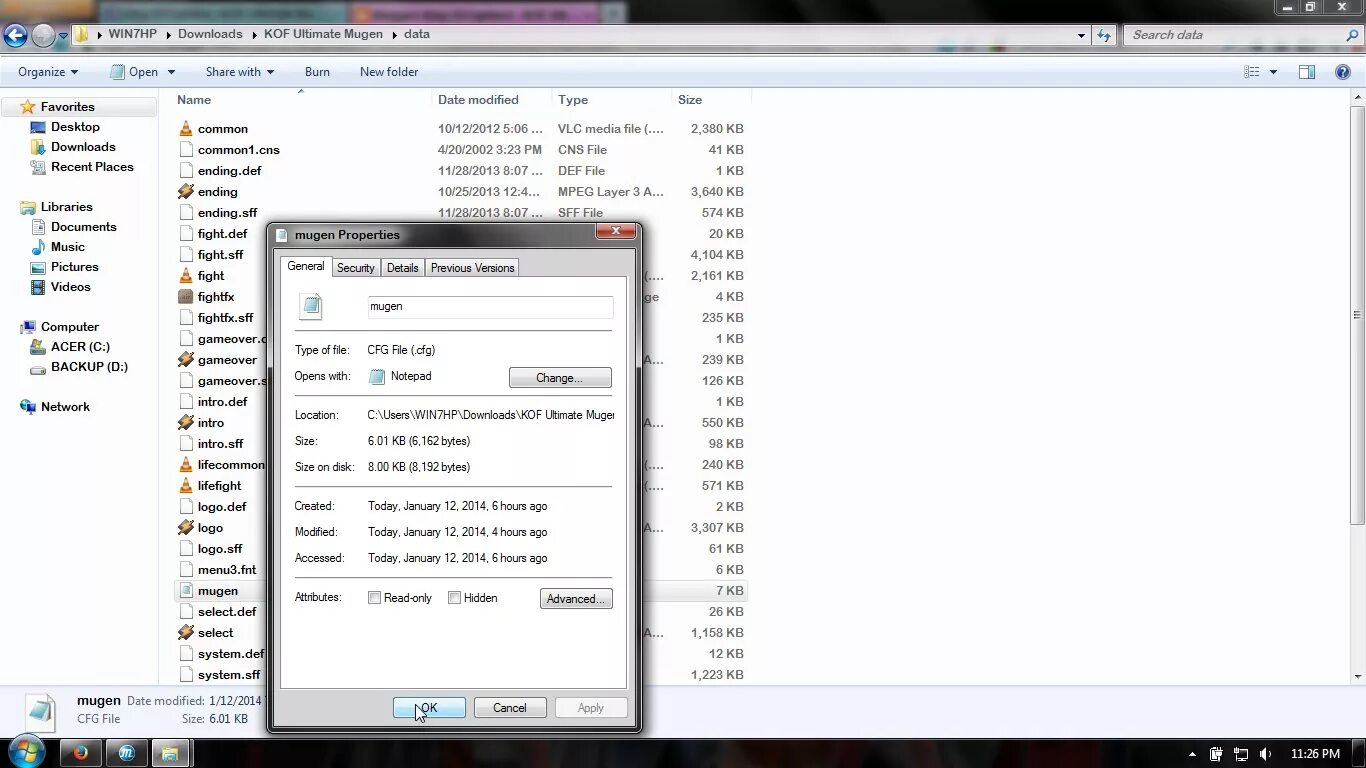Switch to the Previous Versions tab
The height and width of the screenshot is (768, 1366).
472,268
